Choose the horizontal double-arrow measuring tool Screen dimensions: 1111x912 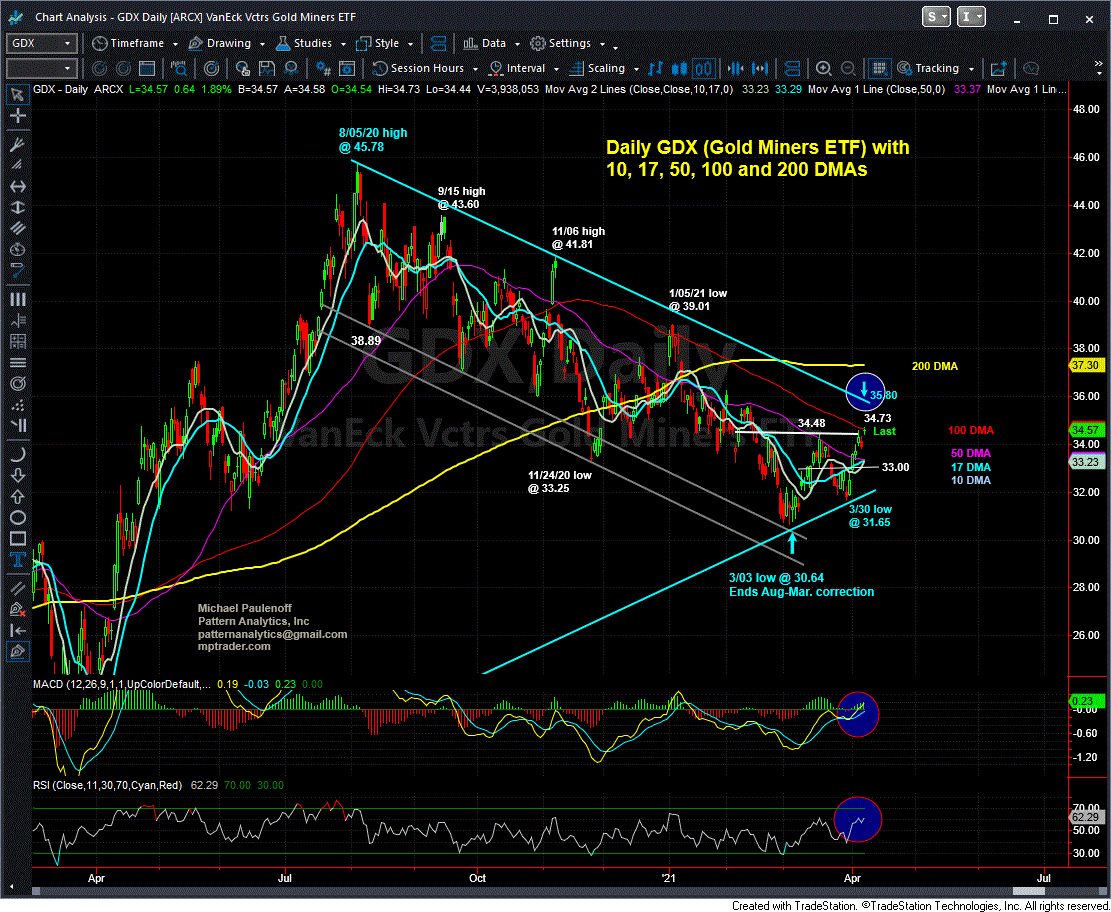pyautogui.click(x=18, y=186)
